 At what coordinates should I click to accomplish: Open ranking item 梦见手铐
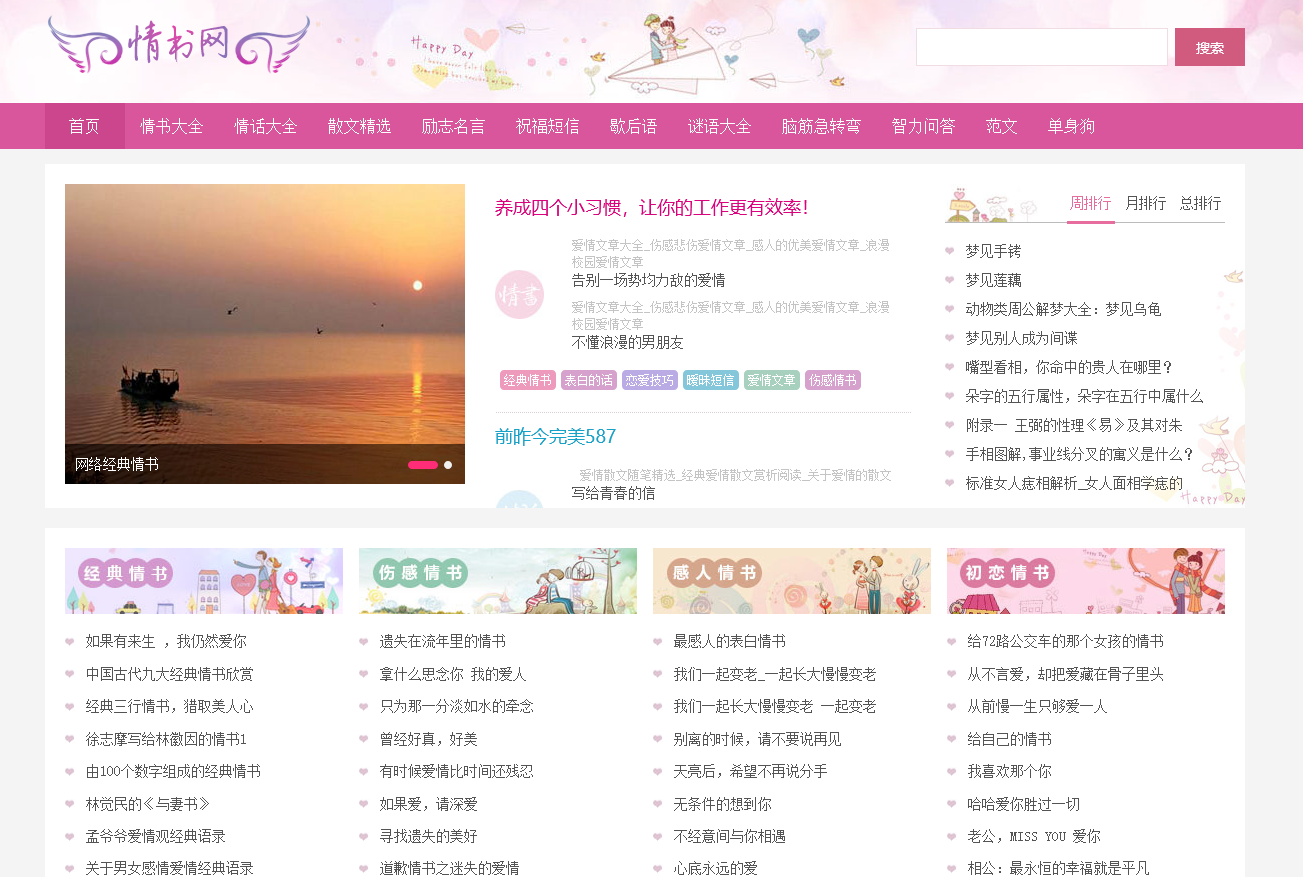coord(993,251)
